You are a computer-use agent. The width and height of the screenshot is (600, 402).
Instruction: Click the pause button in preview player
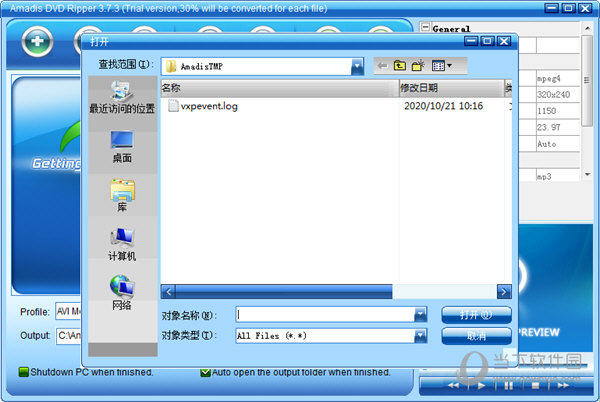[x=509, y=386]
